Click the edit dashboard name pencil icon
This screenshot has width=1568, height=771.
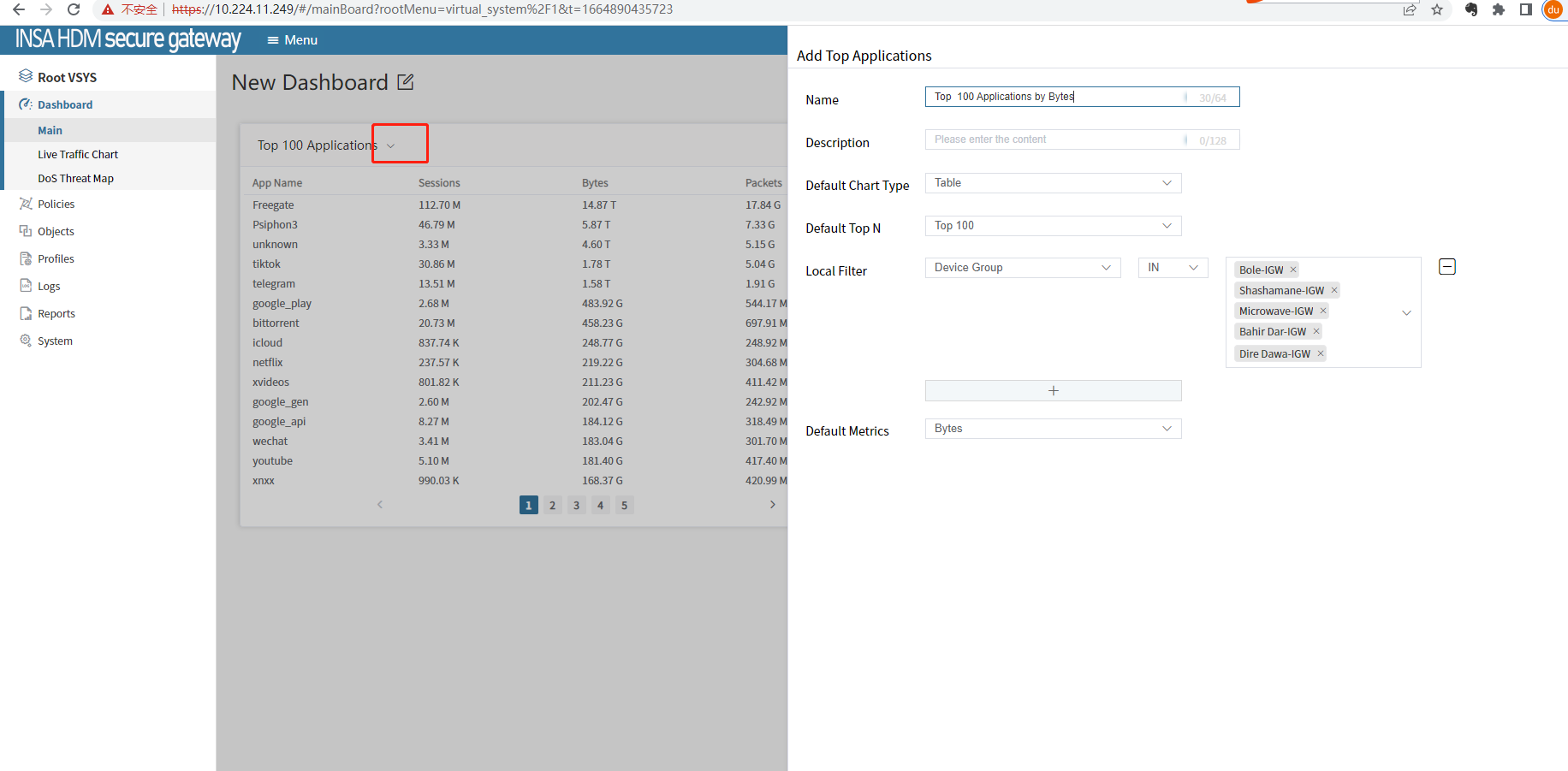[406, 82]
